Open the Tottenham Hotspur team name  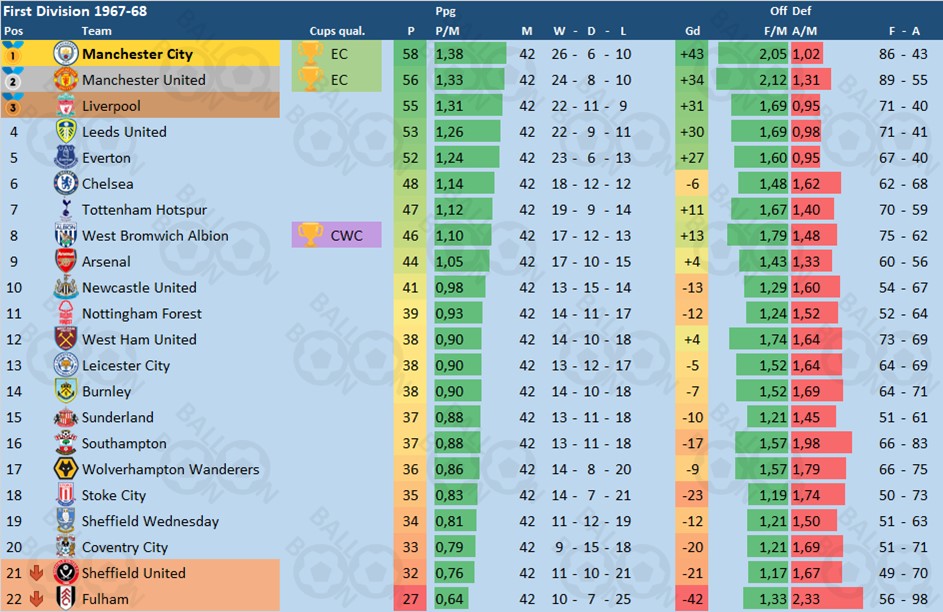pyautogui.click(x=144, y=210)
